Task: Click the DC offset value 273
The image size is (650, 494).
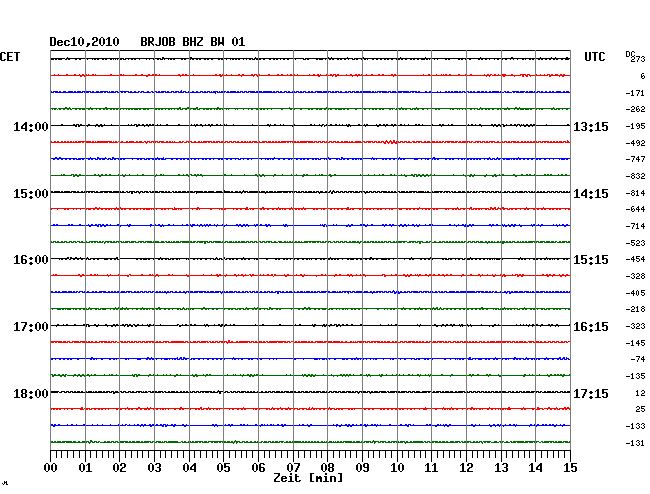Action: pos(638,59)
